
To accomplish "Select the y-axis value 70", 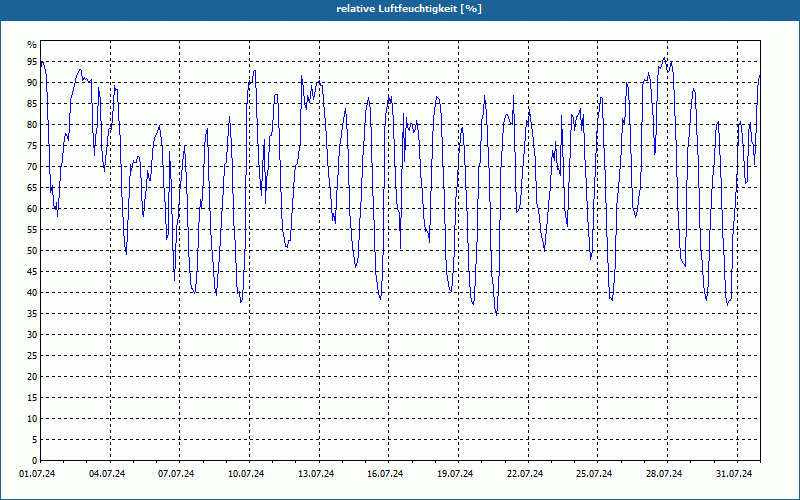I will [x=32, y=167].
